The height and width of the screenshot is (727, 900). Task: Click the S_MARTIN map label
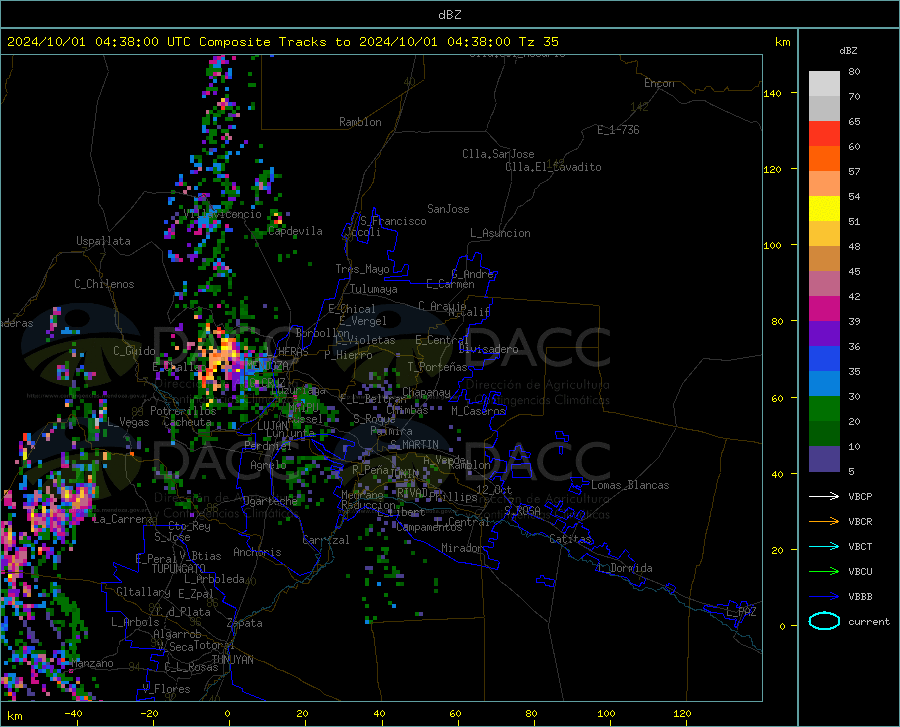pyautogui.click(x=414, y=445)
